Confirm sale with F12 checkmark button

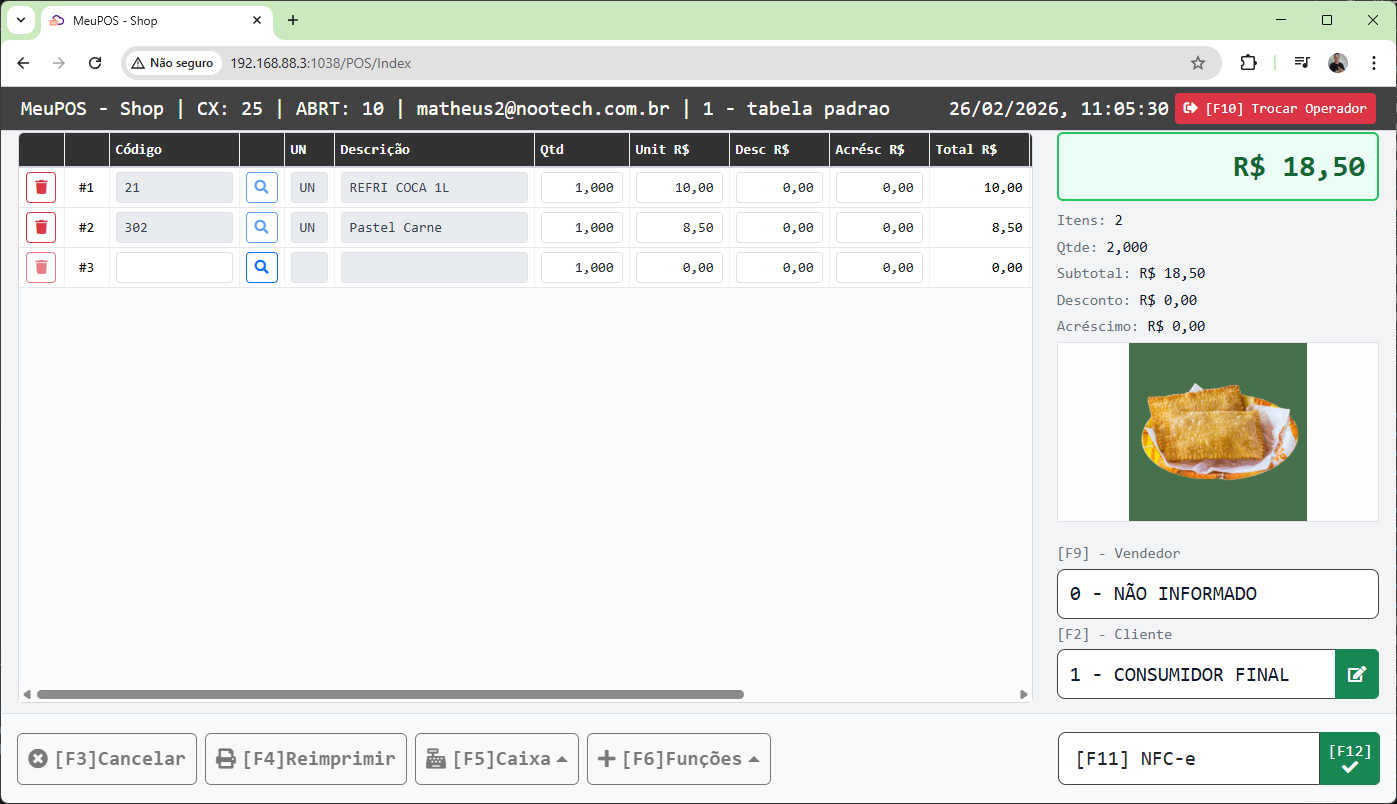(x=1349, y=759)
